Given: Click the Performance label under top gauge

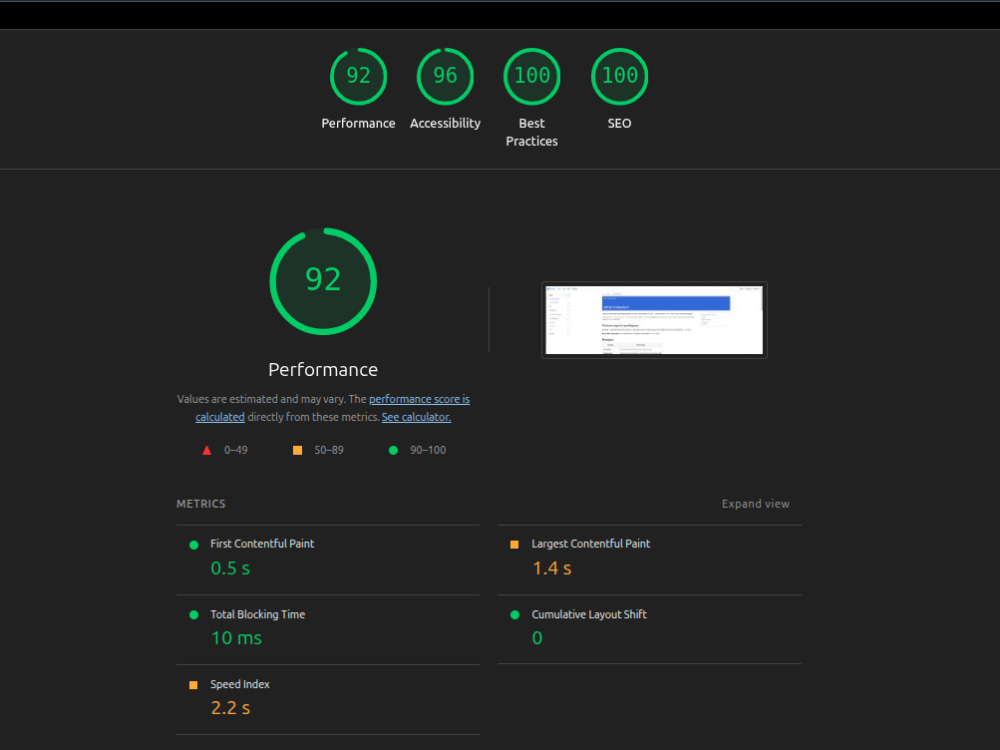Looking at the screenshot, I should [x=358, y=123].
